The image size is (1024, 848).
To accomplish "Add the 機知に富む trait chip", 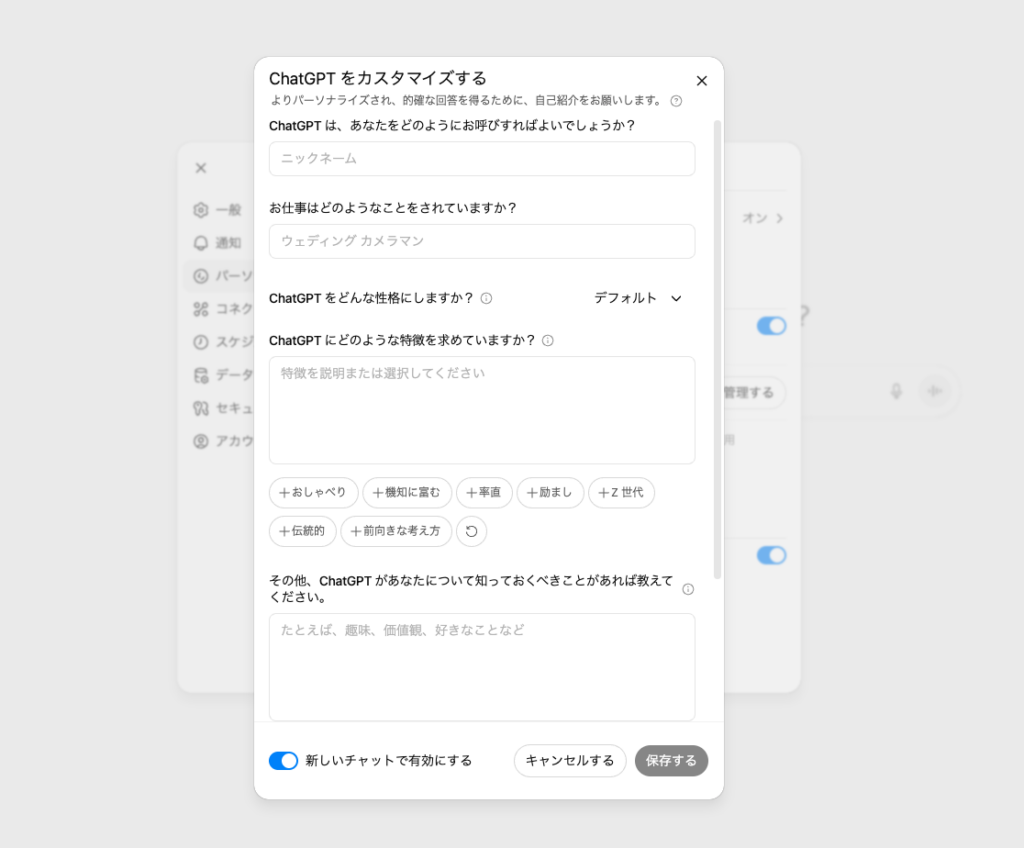I will coord(407,493).
